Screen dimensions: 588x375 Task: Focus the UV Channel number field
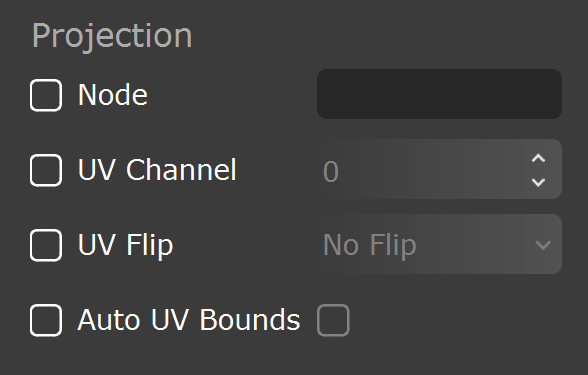pyautogui.click(x=439, y=169)
